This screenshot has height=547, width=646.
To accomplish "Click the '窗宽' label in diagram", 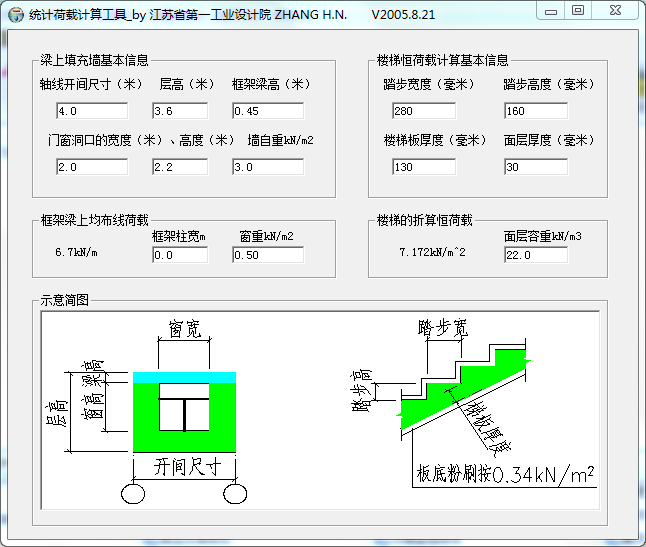I will (185, 329).
